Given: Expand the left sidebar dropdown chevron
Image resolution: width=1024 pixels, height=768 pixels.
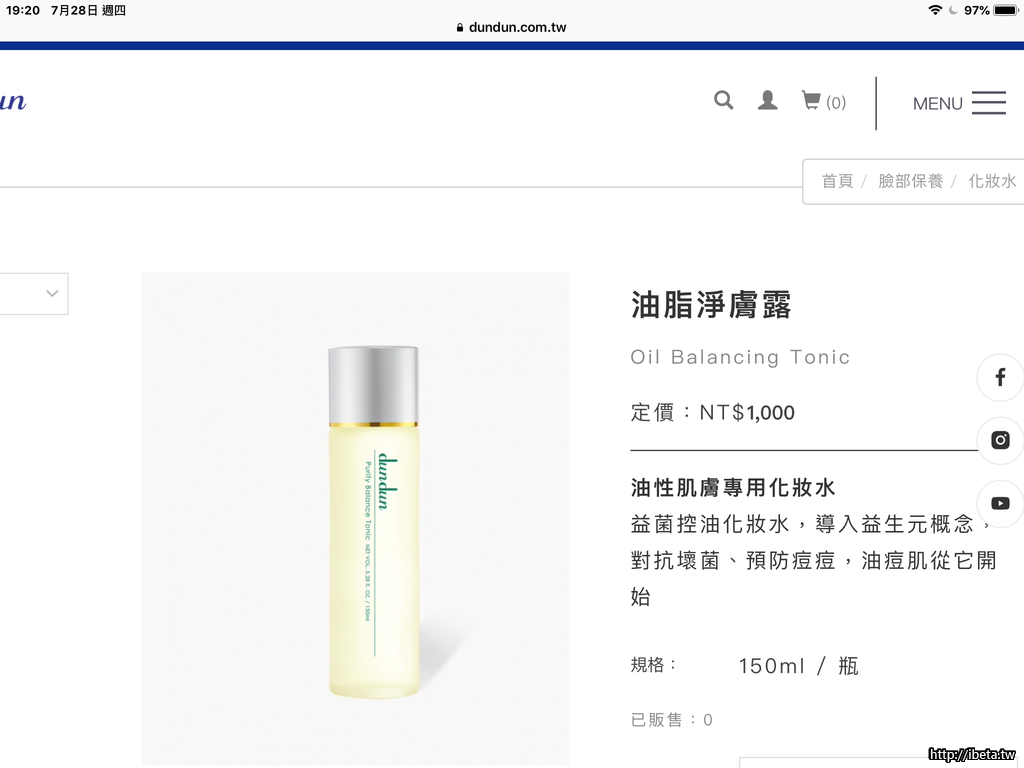Looking at the screenshot, I should [52, 294].
